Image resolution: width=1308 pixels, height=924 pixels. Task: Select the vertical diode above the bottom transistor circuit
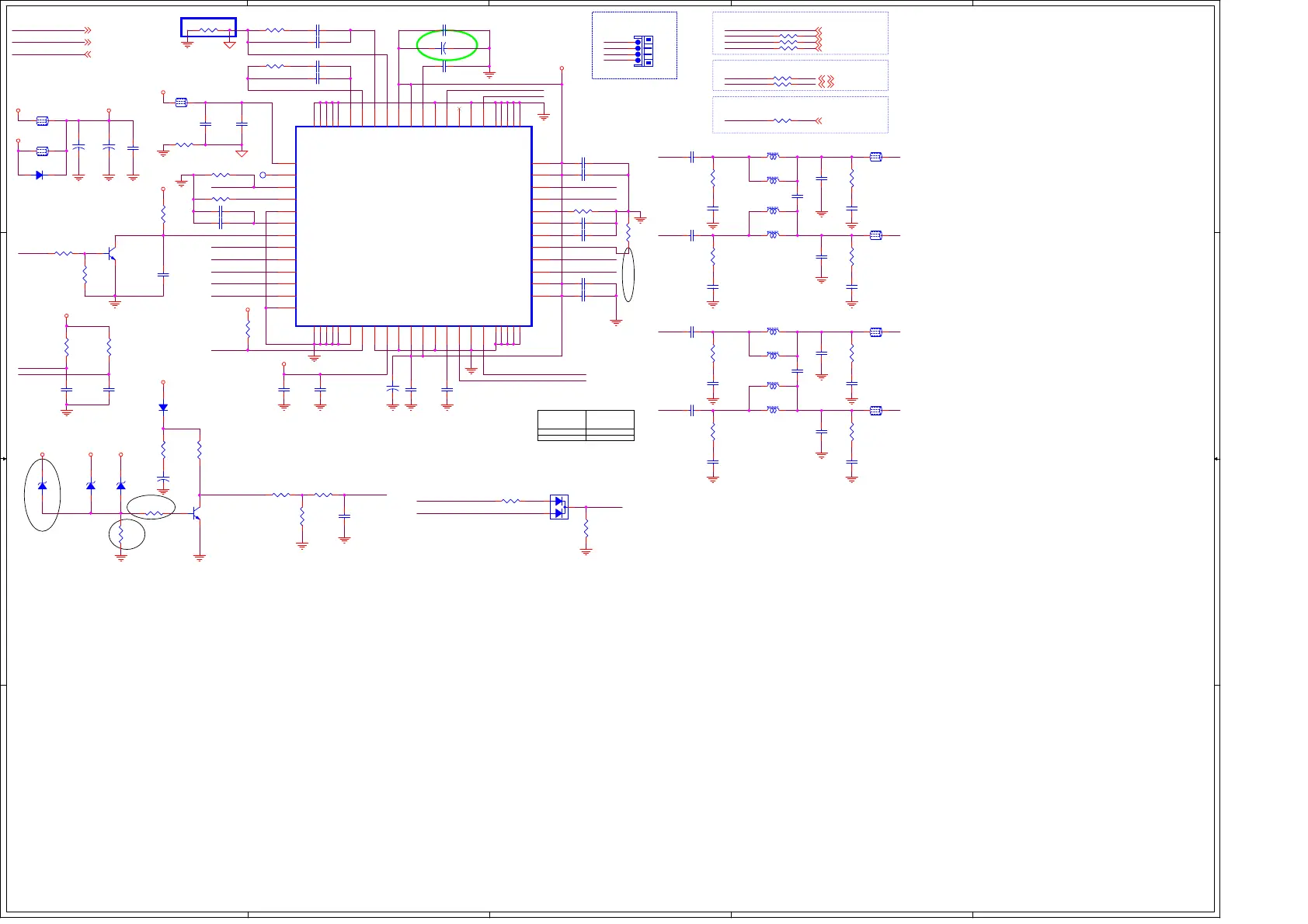[163, 407]
